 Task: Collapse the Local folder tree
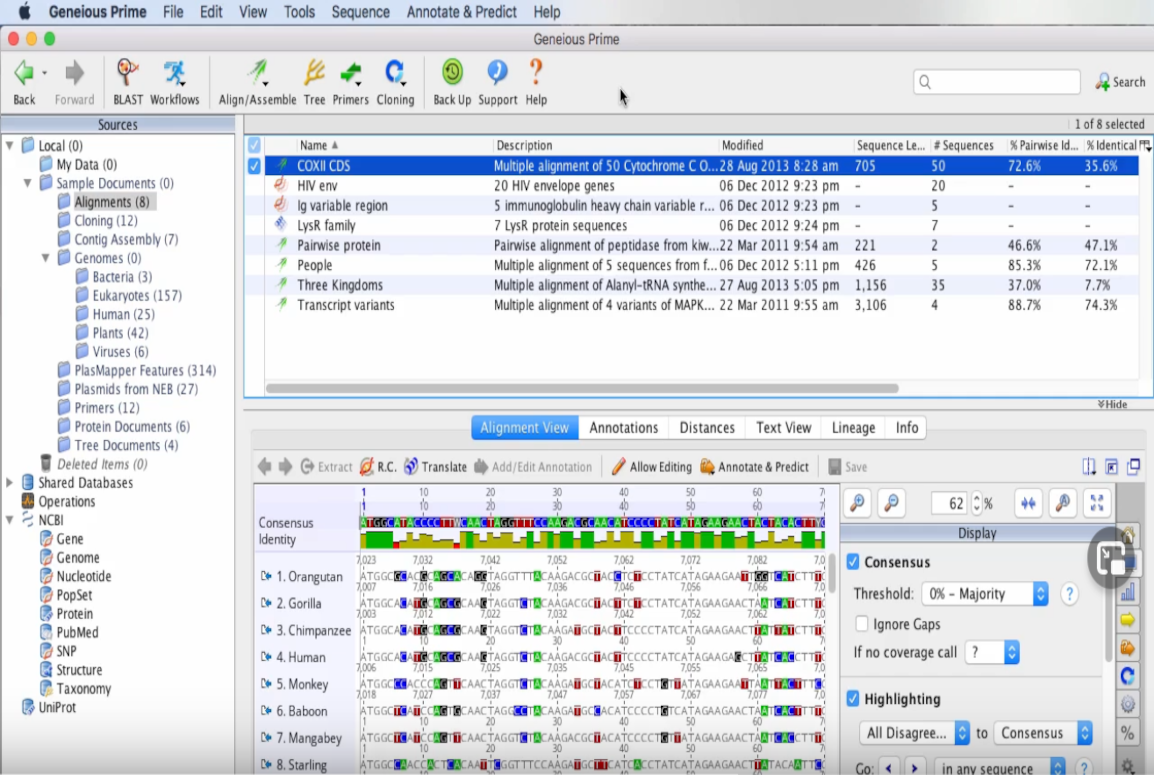(x=10, y=145)
